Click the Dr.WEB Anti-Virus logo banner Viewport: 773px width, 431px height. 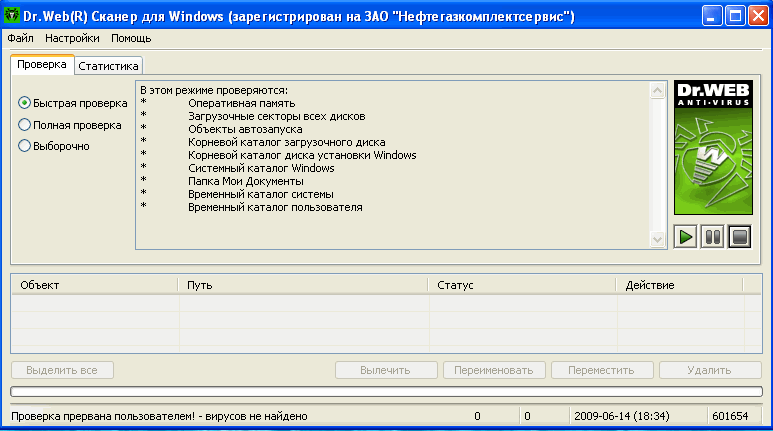click(713, 147)
